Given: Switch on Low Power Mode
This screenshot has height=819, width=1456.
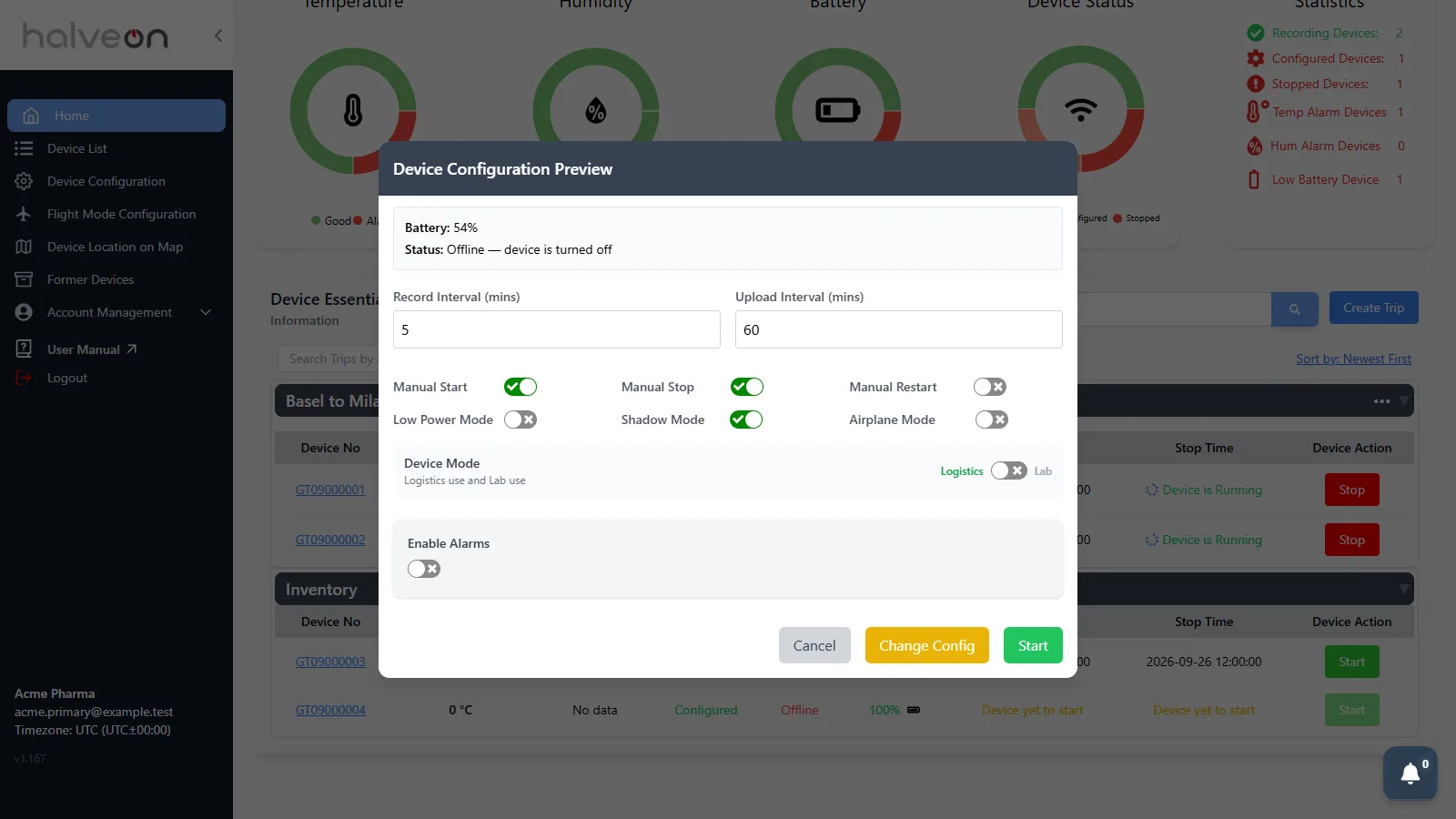Looking at the screenshot, I should coord(521,420).
